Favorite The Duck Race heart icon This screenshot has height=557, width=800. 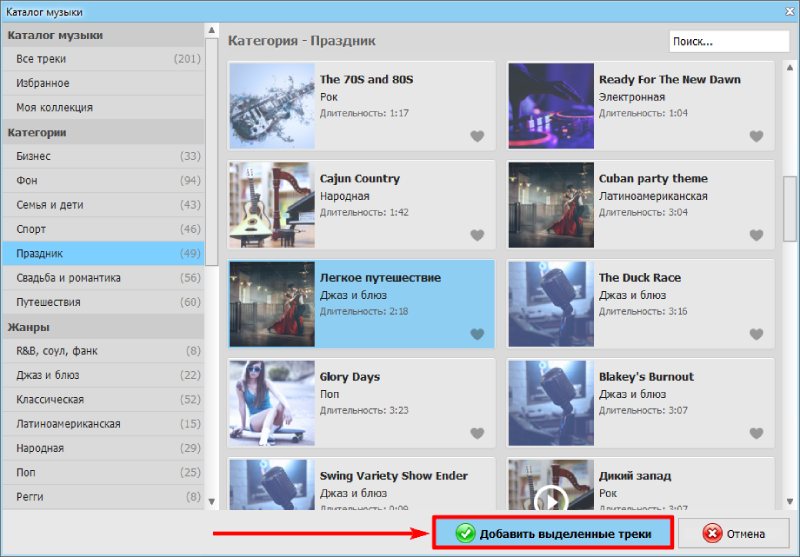coord(756,334)
